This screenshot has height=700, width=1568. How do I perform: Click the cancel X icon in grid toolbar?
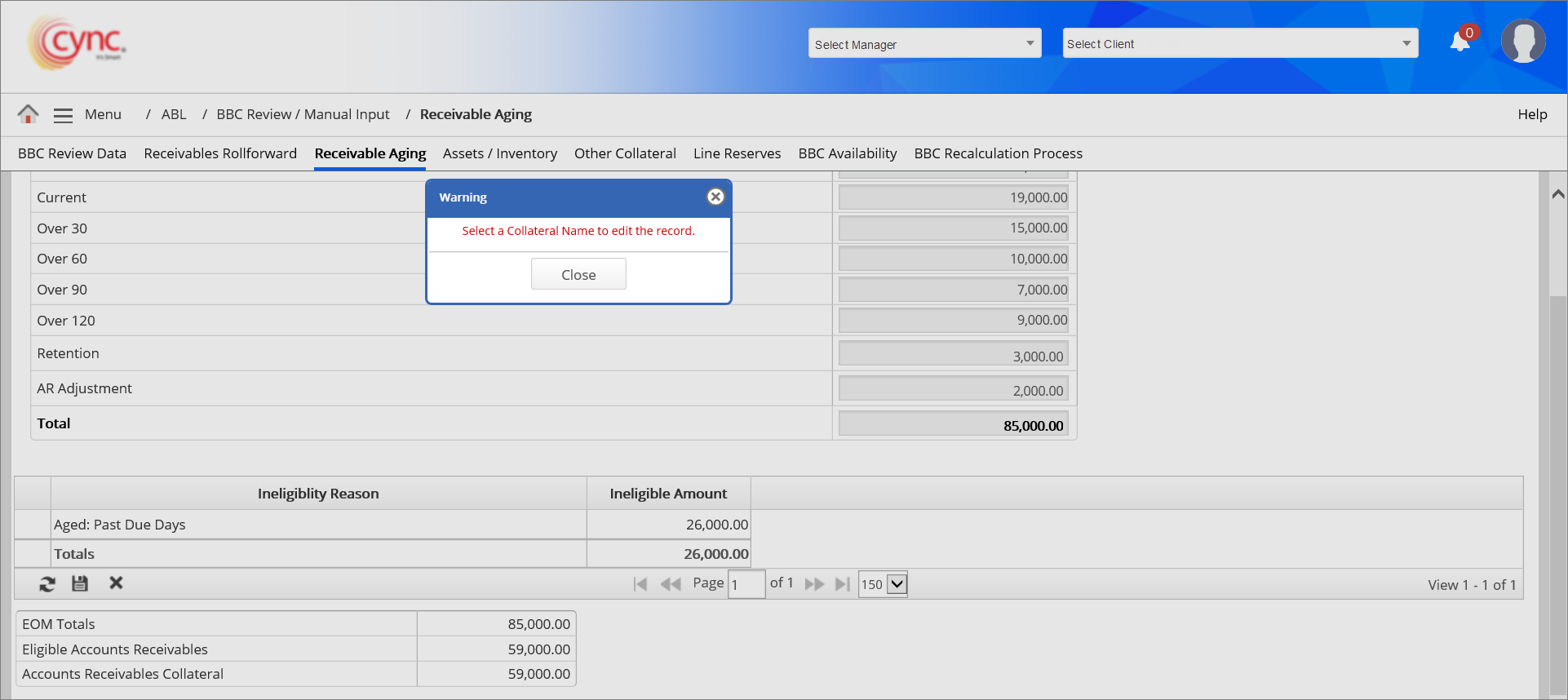[116, 583]
